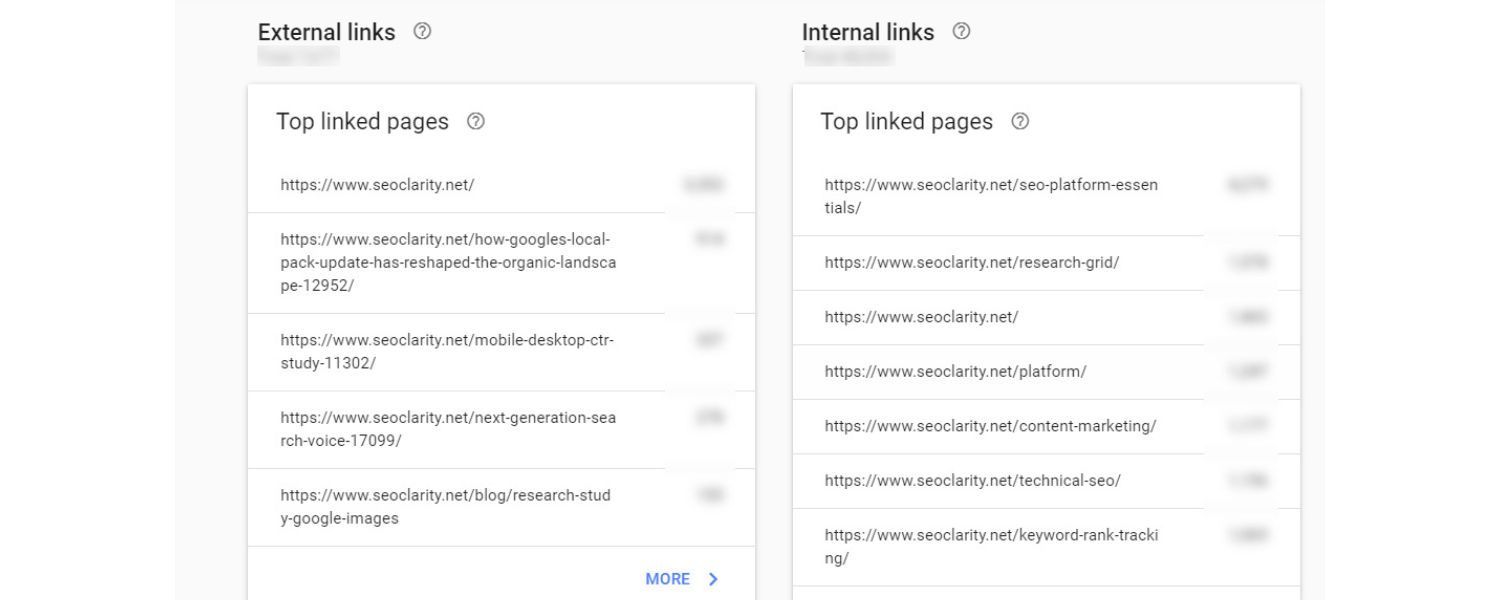Click the help icon beside Internal Top linked pages
The height and width of the screenshot is (600, 1500).
[1021, 122]
